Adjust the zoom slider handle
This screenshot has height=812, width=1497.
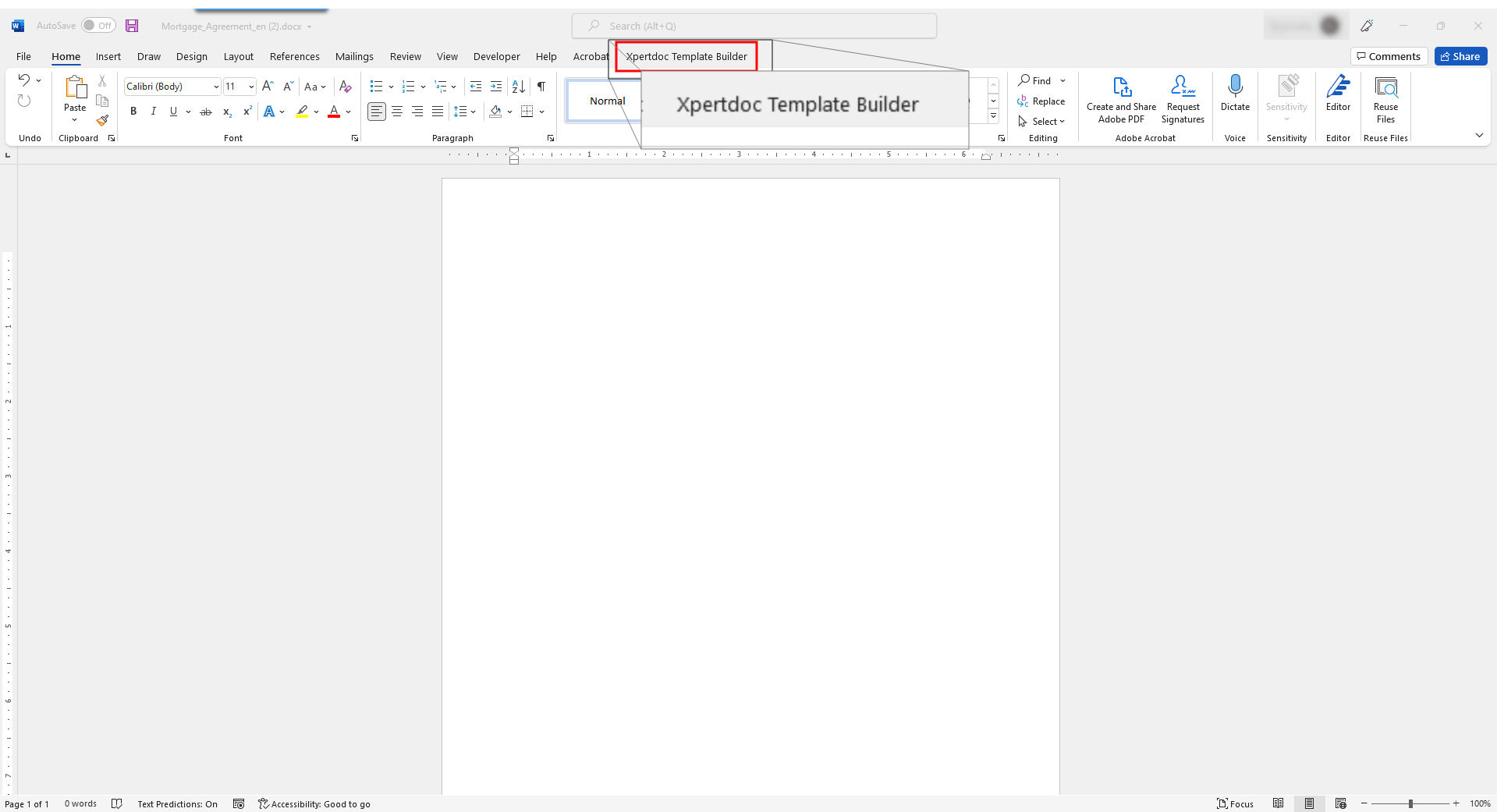pos(1410,803)
